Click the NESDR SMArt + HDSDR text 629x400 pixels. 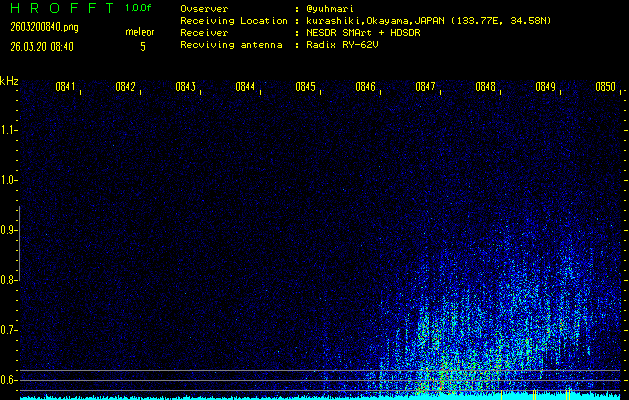coord(363,33)
